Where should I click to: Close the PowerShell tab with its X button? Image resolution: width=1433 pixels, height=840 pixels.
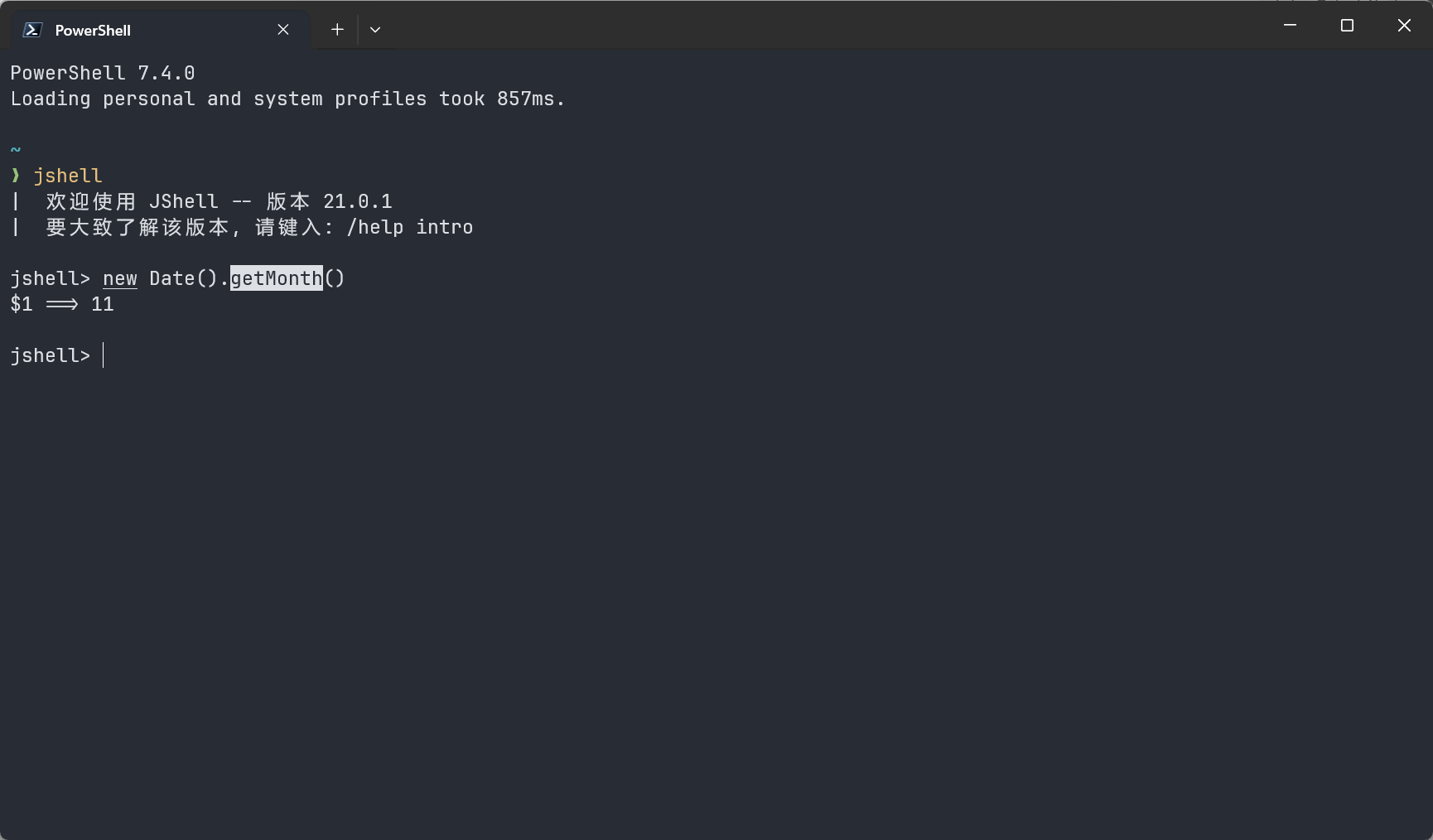[x=282, y=29]
